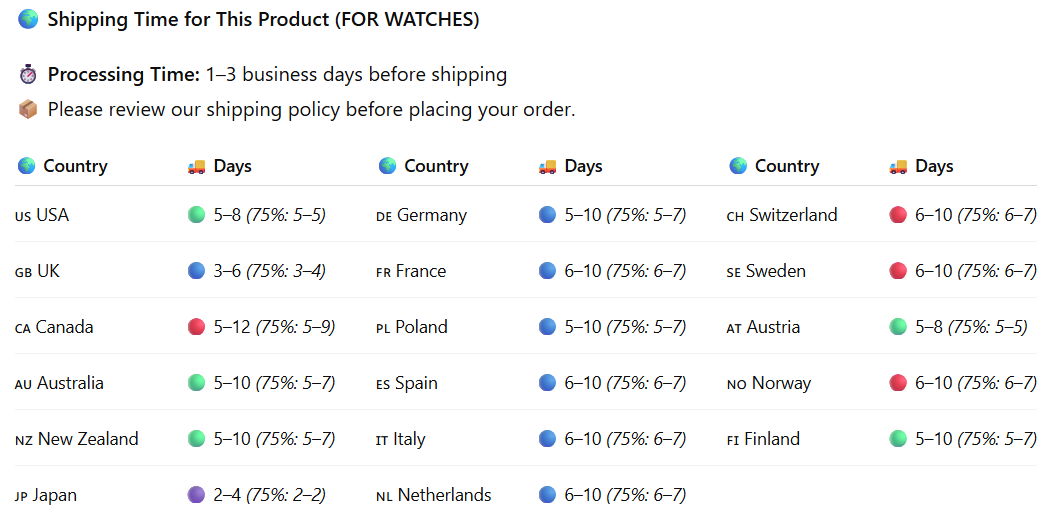Click the shipping policy reminder text
Image resolution: width=1061 pixels, height=525 pixels.
tap(311, 109)
